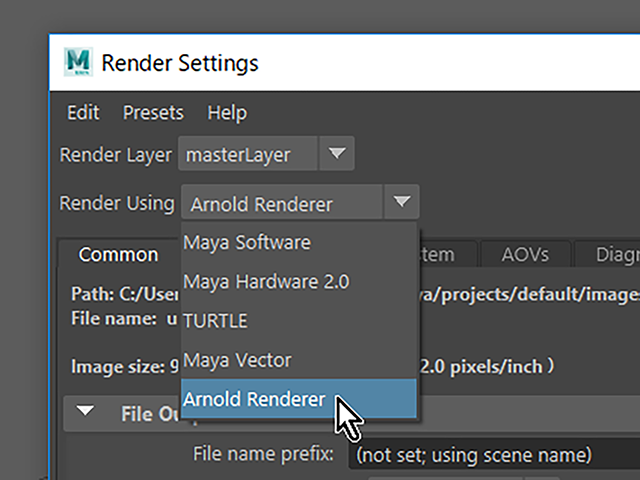Click the Image size text line
Viewport: 640px width, 480px height.
[313, 367]
